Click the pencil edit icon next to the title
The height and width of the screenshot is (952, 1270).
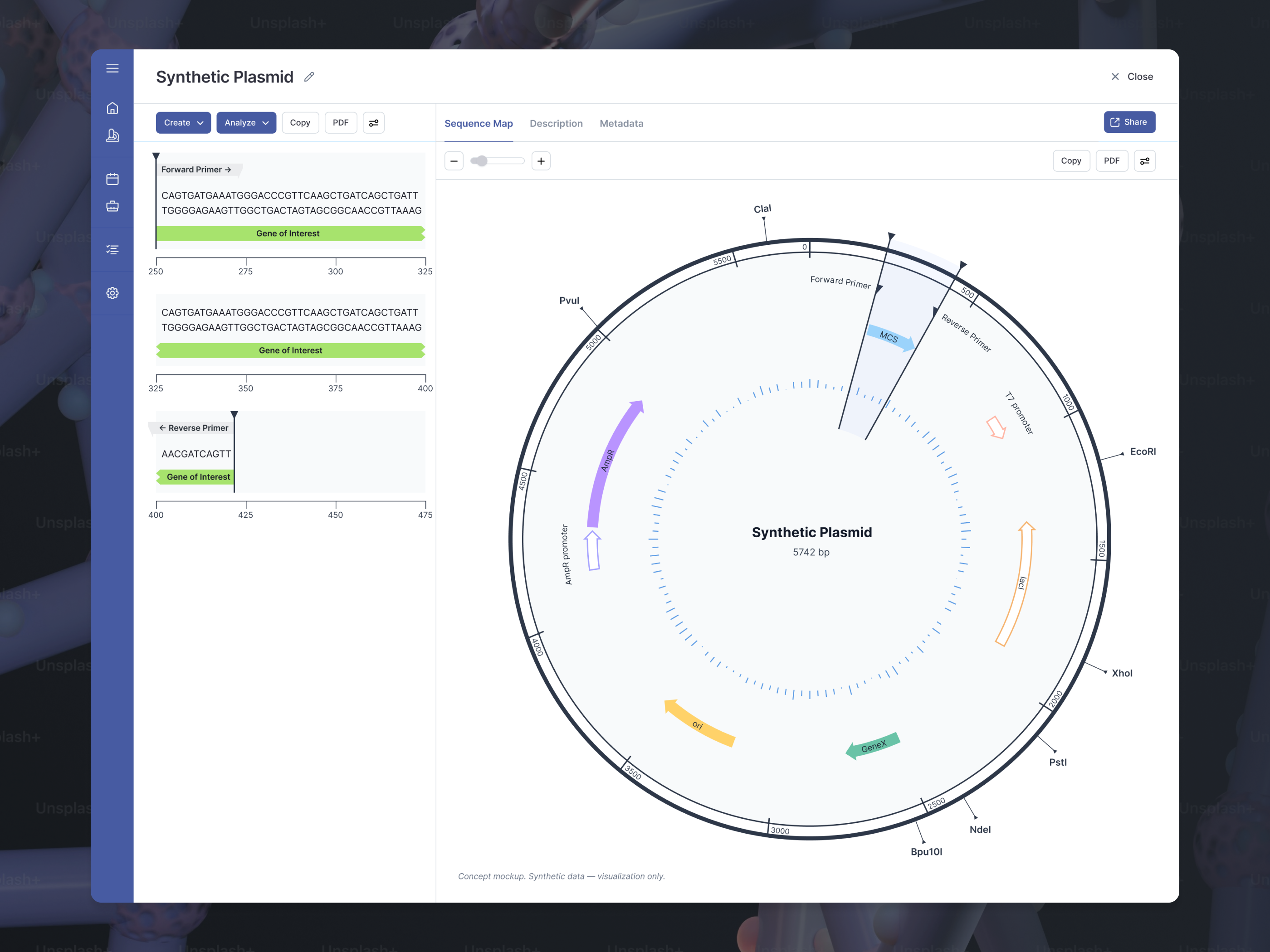(x=309, y=77)
